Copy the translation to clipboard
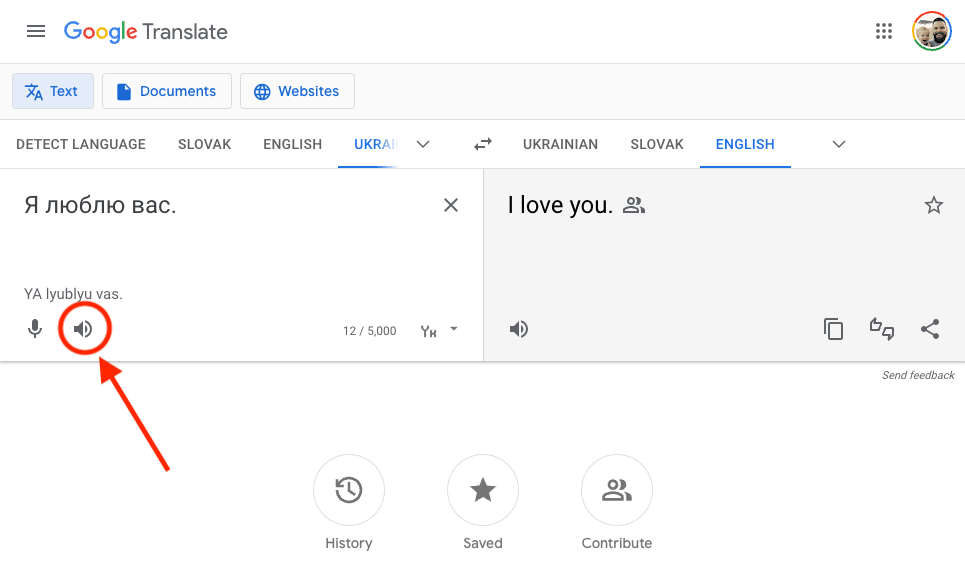This screenshot has width=965, height=582. [833, 329]
